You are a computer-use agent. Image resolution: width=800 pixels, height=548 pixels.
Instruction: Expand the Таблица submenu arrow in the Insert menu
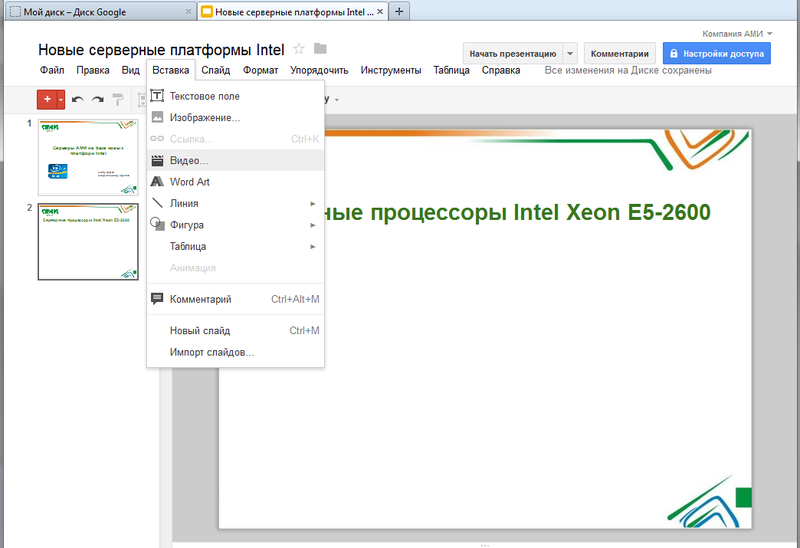click(x=313, y=246)
